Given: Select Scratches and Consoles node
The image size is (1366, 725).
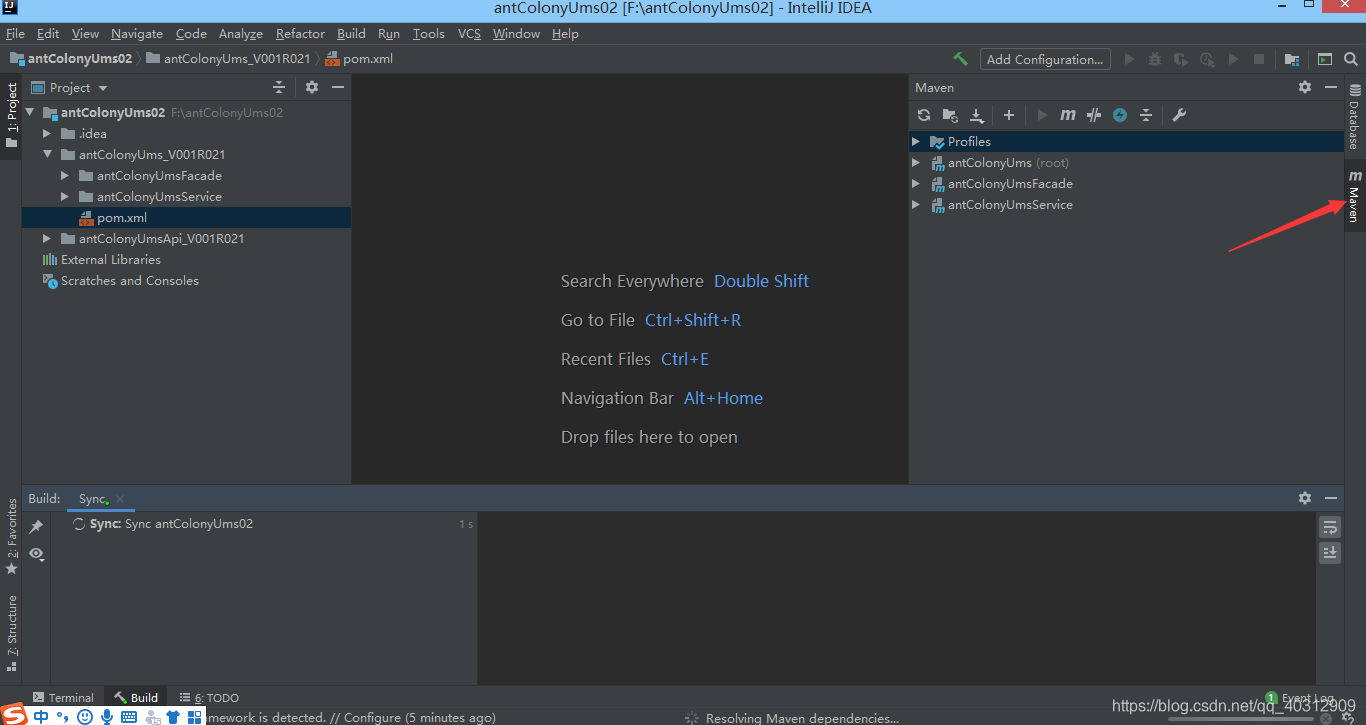Looking at the screenshot, I should tap(120, 280).
